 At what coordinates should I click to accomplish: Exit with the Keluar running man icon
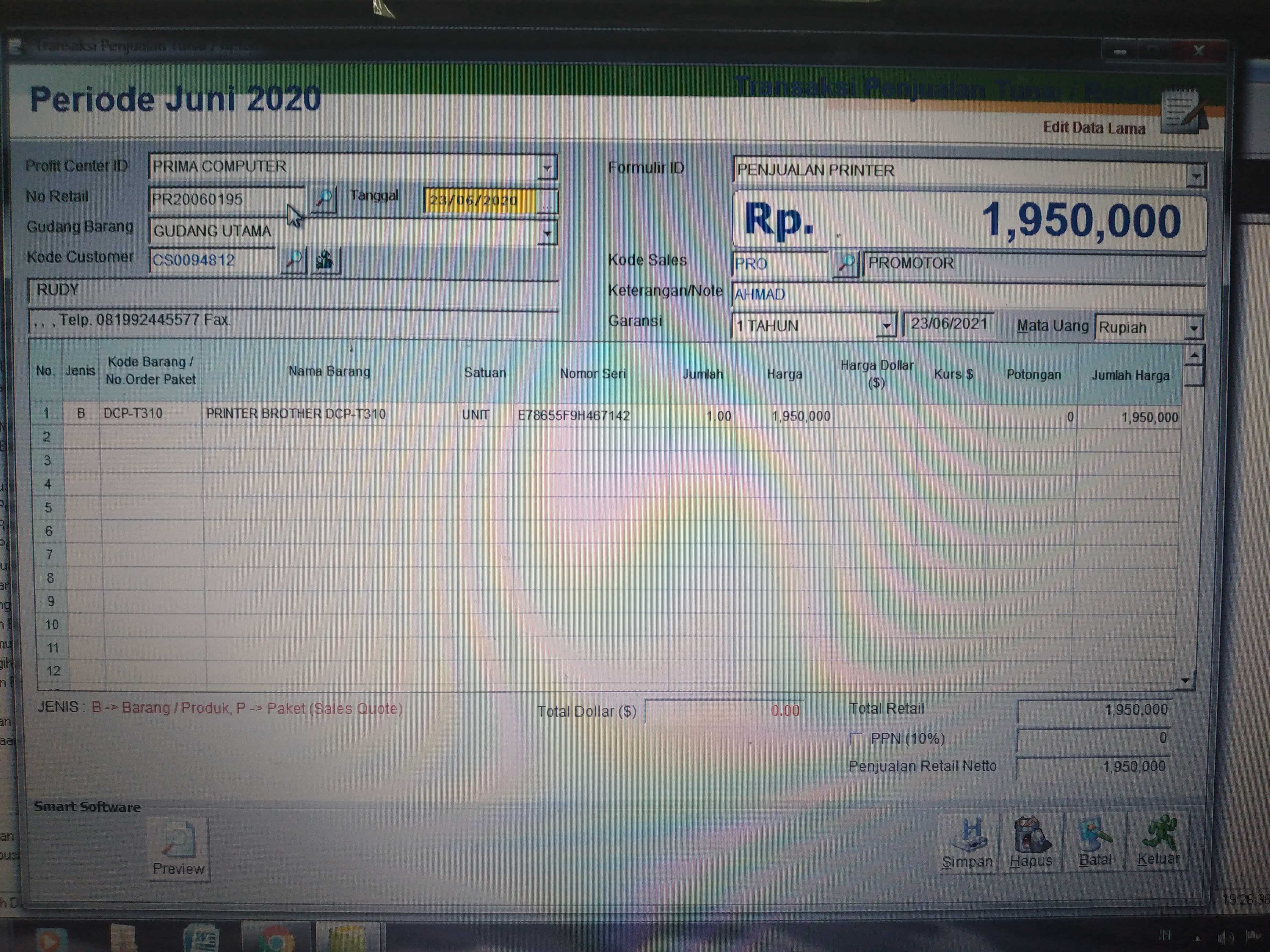(1158, 841)
